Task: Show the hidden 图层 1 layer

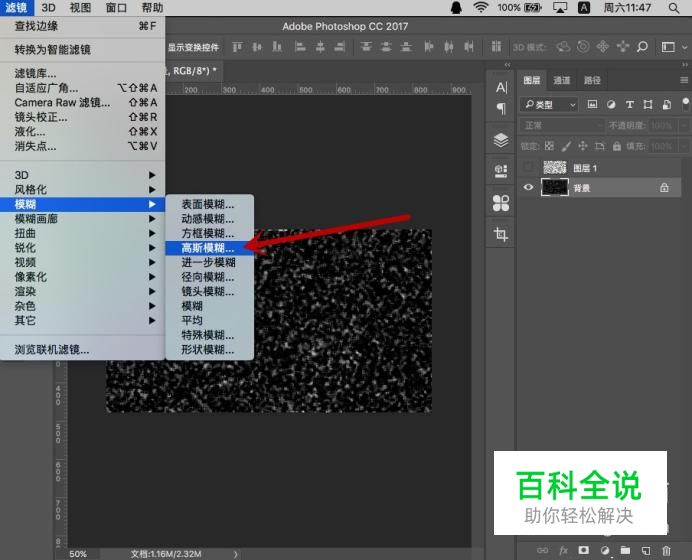Action: [528, 167]
